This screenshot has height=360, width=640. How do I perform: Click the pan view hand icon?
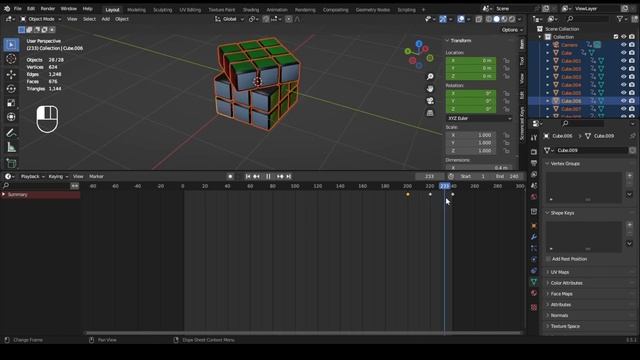(x=430, y=89)
